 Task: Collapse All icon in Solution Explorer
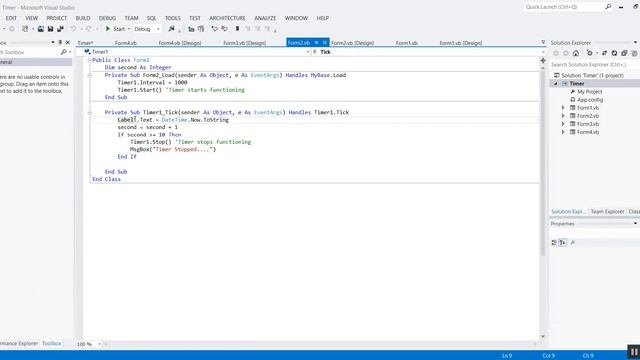[624, 53]
